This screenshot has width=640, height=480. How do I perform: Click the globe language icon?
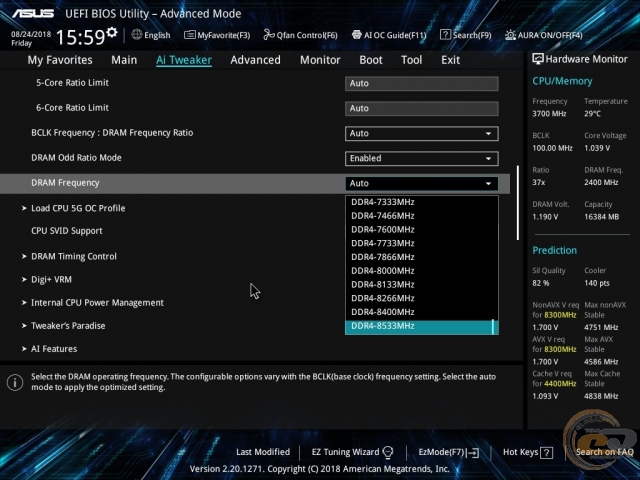[137, 35]
